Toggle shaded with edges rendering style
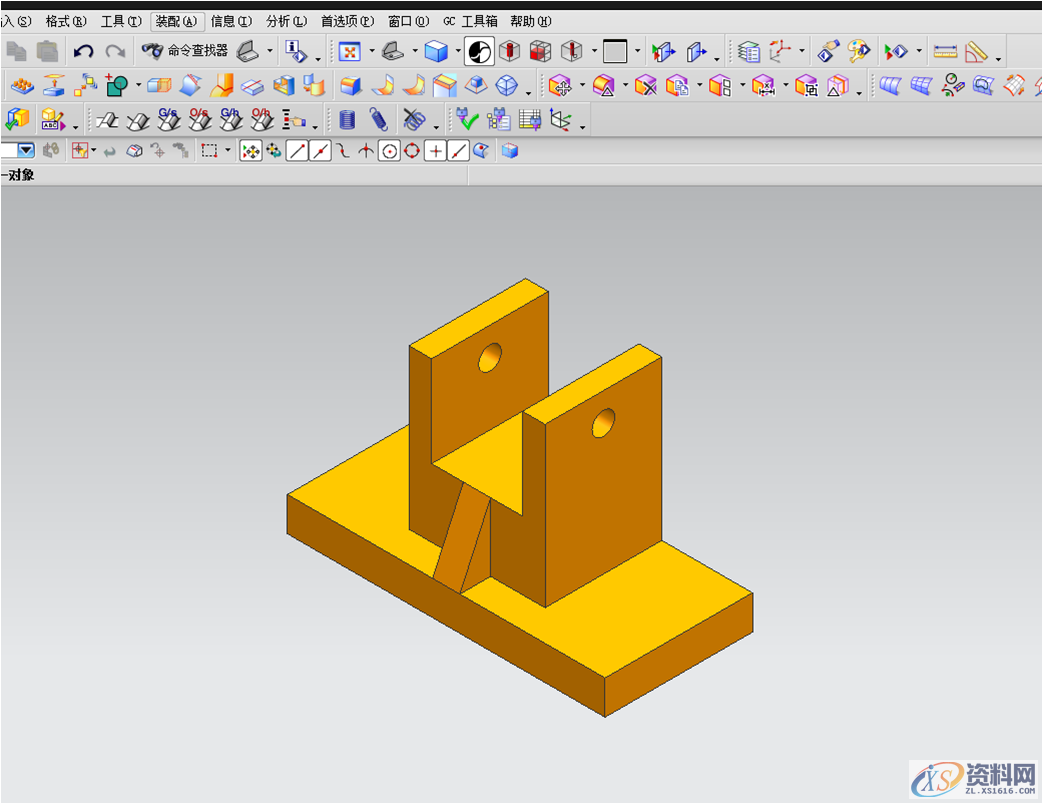 click(x=436, y=51)
